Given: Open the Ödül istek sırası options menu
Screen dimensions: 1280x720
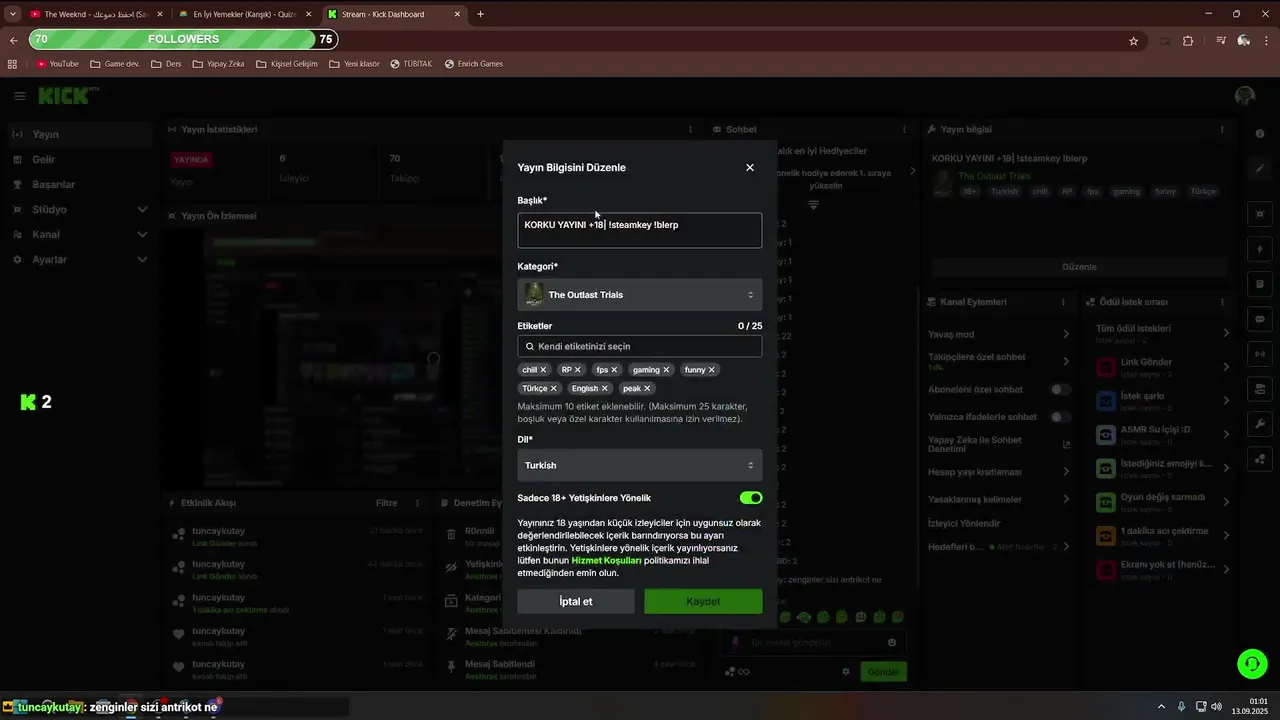Looking at the screenshot, I should click(1222, 302).
